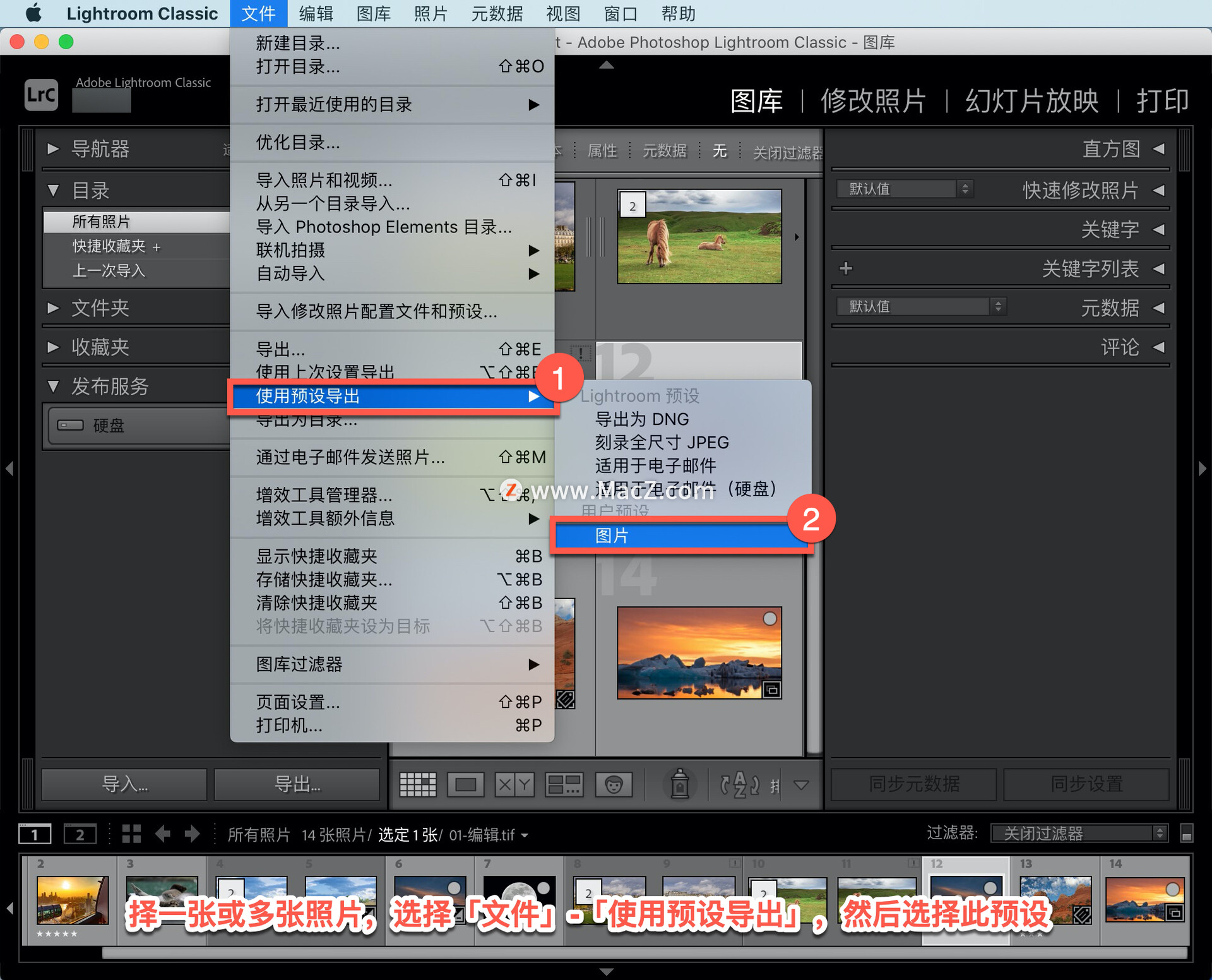Image resolution: width=1212 pixels, height=980 pixels.
Task: Select 图片 user preset
Action: [681, 535]
